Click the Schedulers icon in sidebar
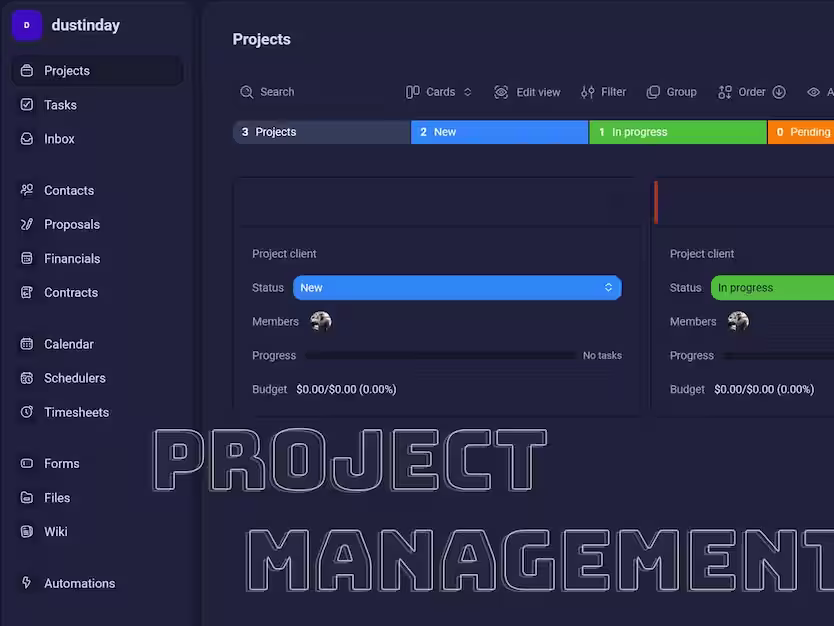 point(27,378)
